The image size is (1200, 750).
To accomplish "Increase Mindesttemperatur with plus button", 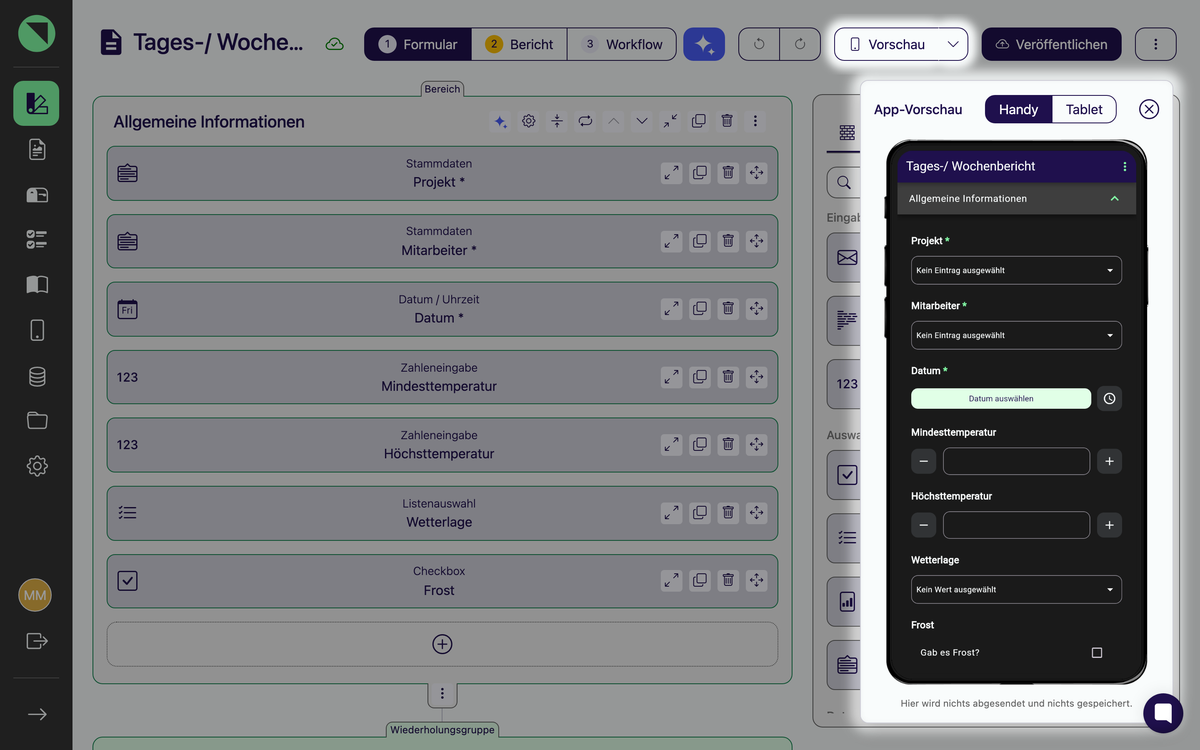I will tap(1109, 461).
